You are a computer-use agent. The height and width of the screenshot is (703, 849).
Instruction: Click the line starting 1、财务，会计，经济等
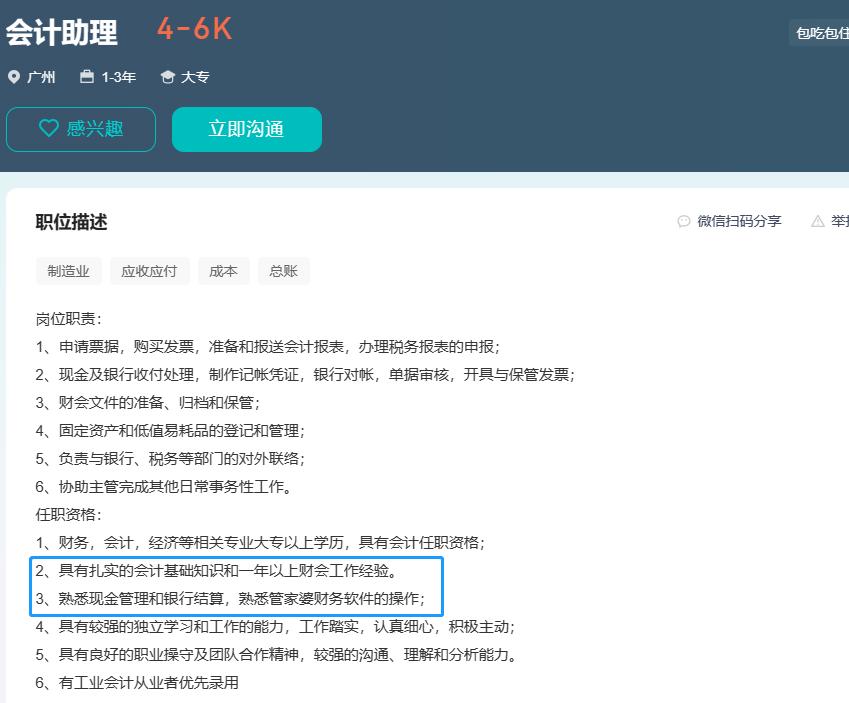260,543
